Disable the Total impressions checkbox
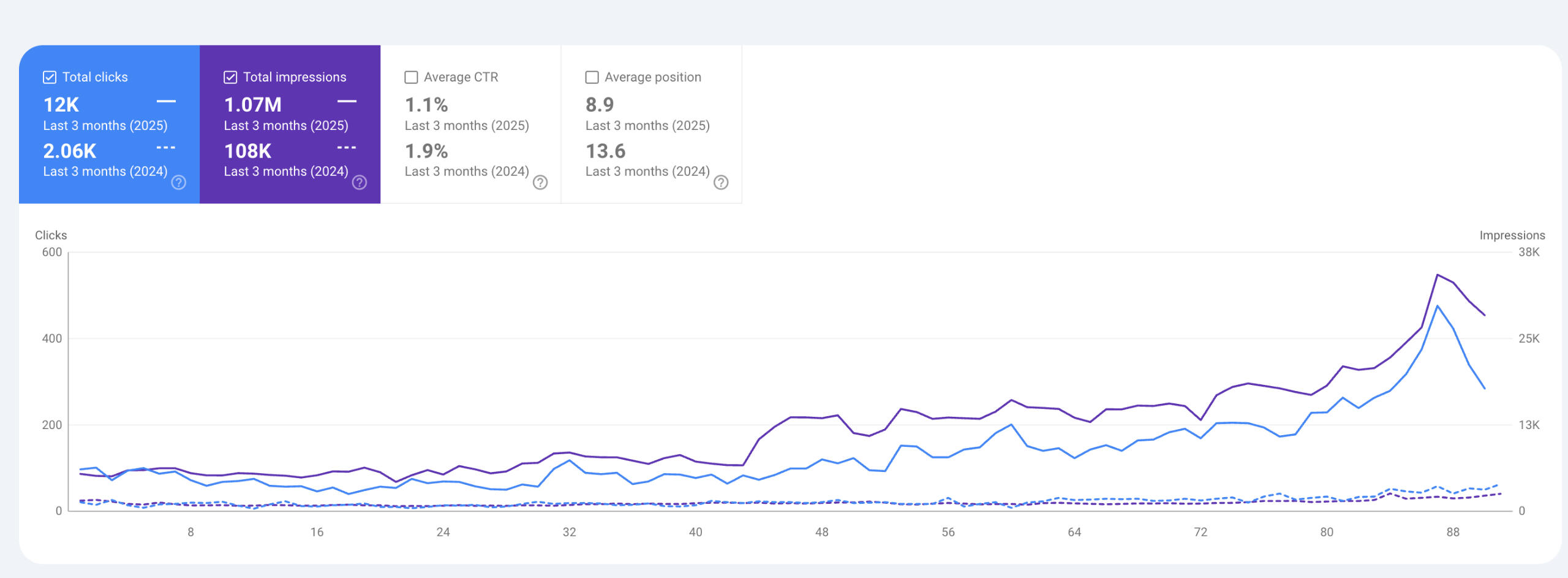This screenshot has width=1568, height=578. tap(230, 77)
